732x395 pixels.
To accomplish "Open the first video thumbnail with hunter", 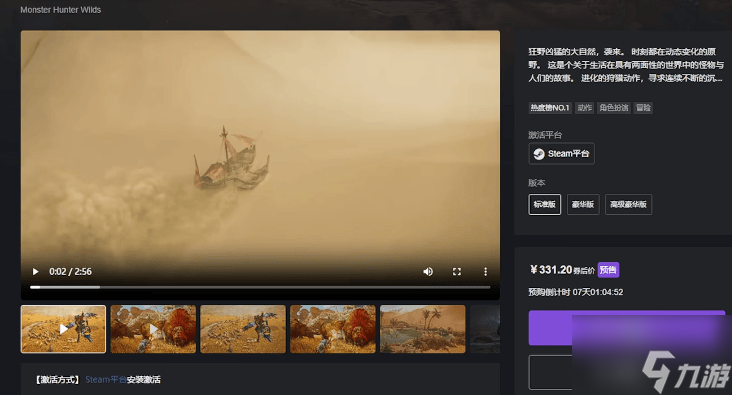I will tap(63, 329).
